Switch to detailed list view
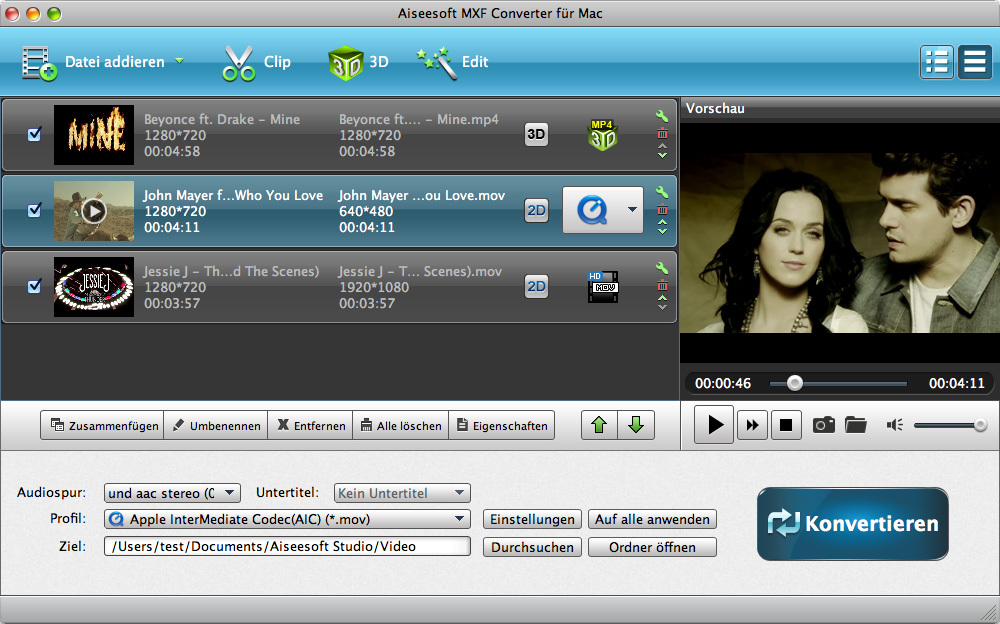 937,62
